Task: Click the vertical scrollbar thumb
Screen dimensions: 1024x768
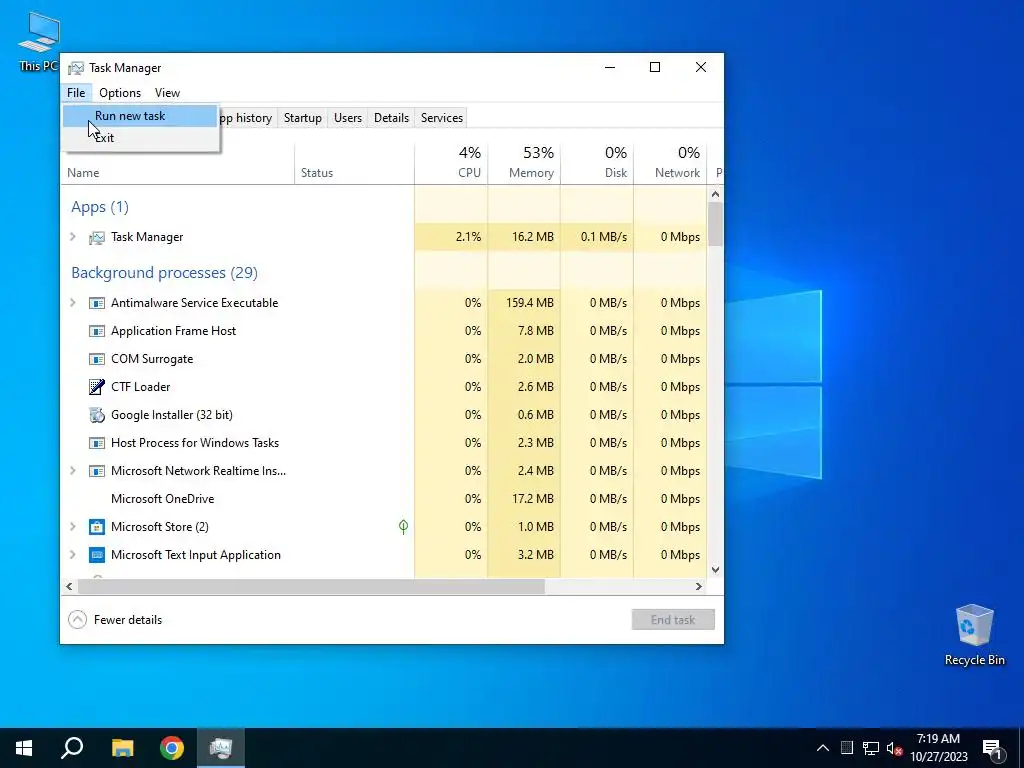Action: [x=716, y=224]
